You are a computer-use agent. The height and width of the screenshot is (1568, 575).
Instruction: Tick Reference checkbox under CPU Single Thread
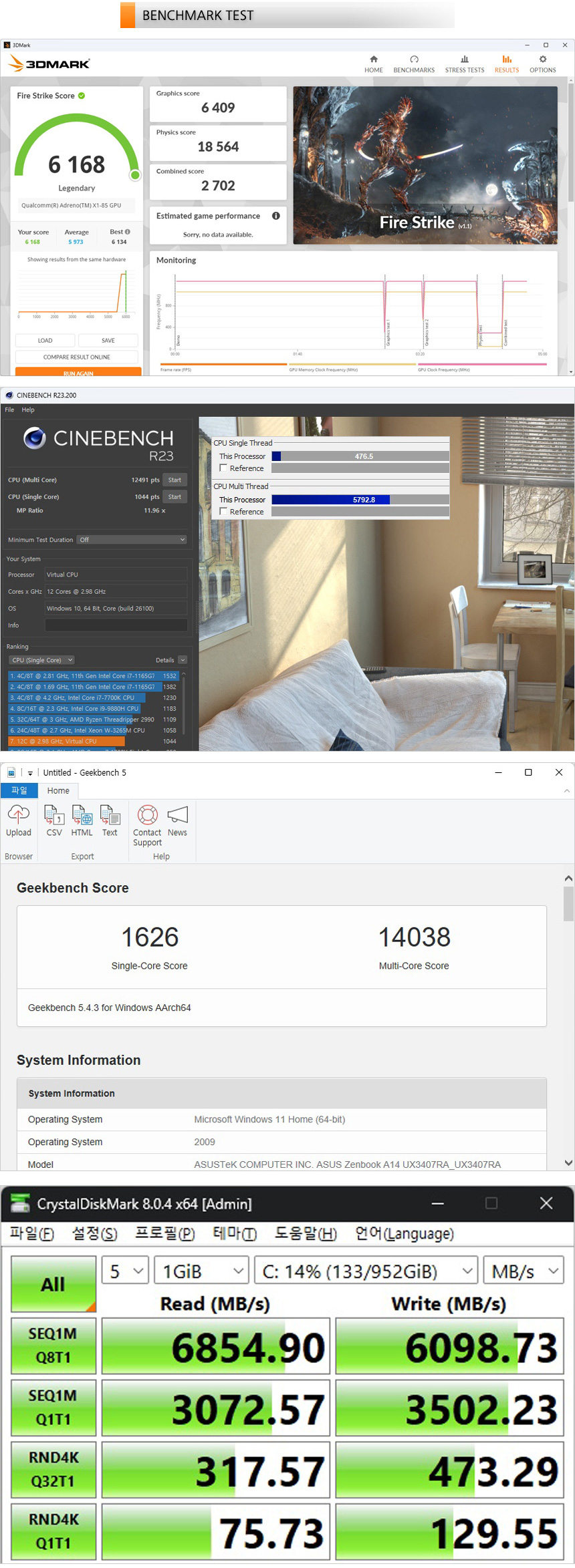(x=223, y=468)
